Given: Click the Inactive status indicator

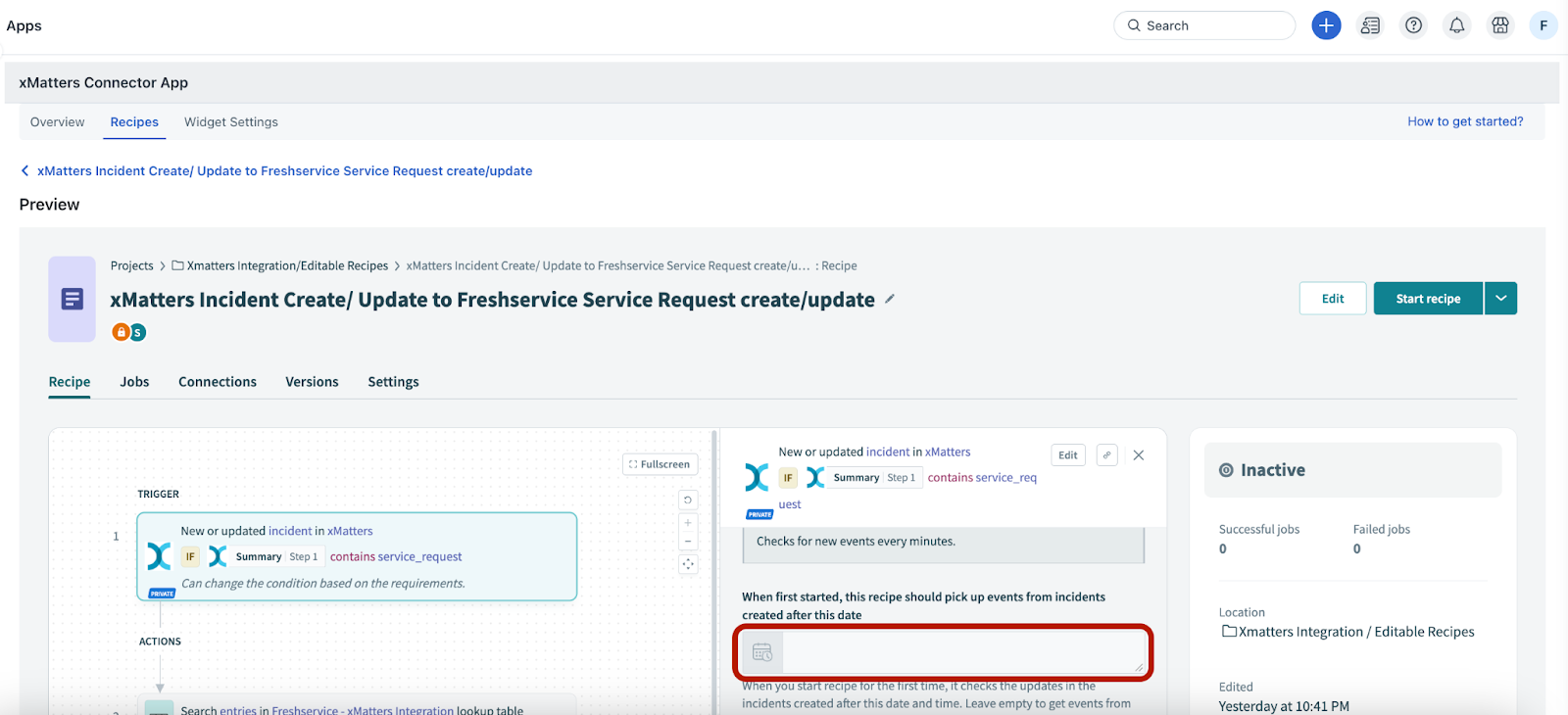Looking at the screenshot, I should point(1352,470).
